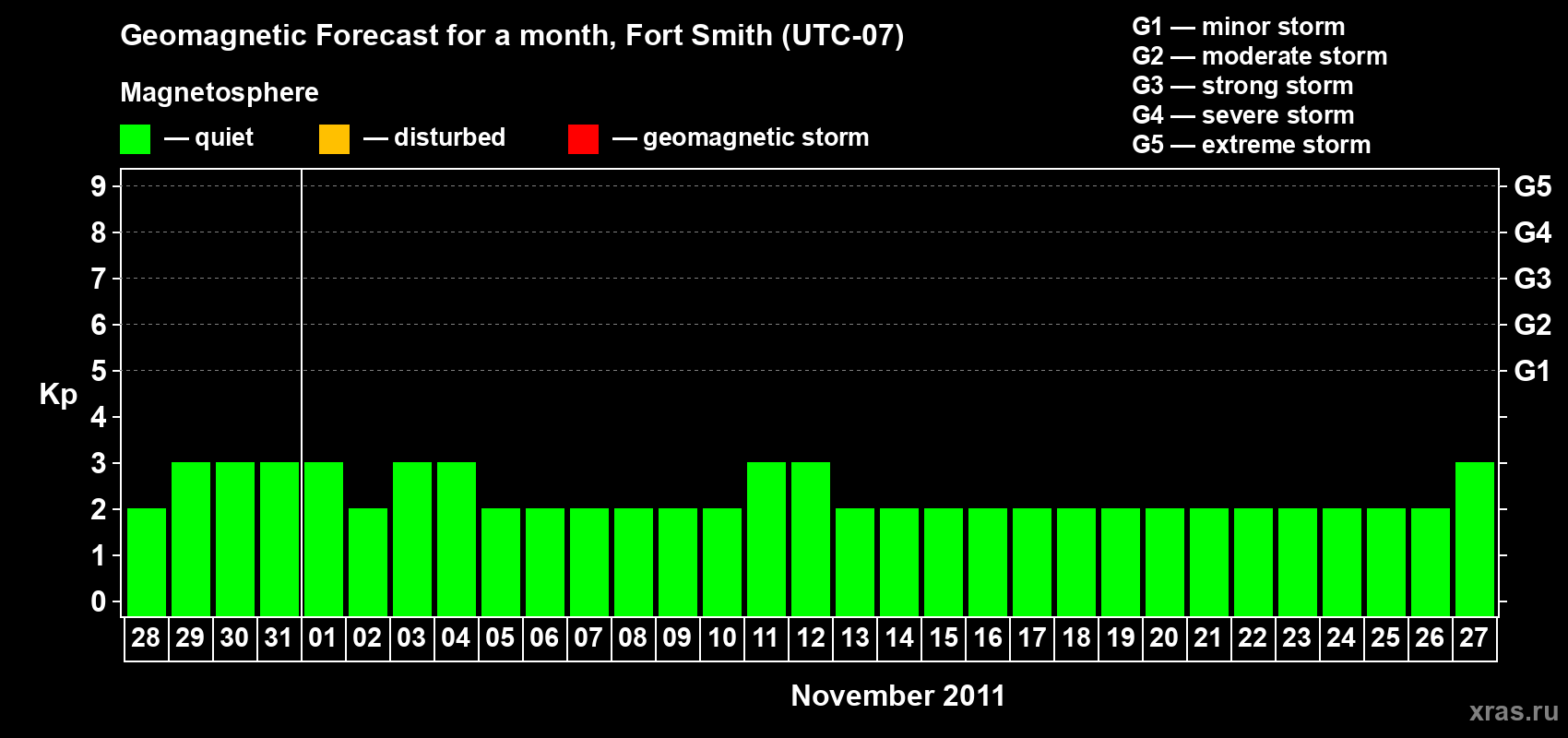Click date label 17 on the axis

click(x=1031, y=638)
